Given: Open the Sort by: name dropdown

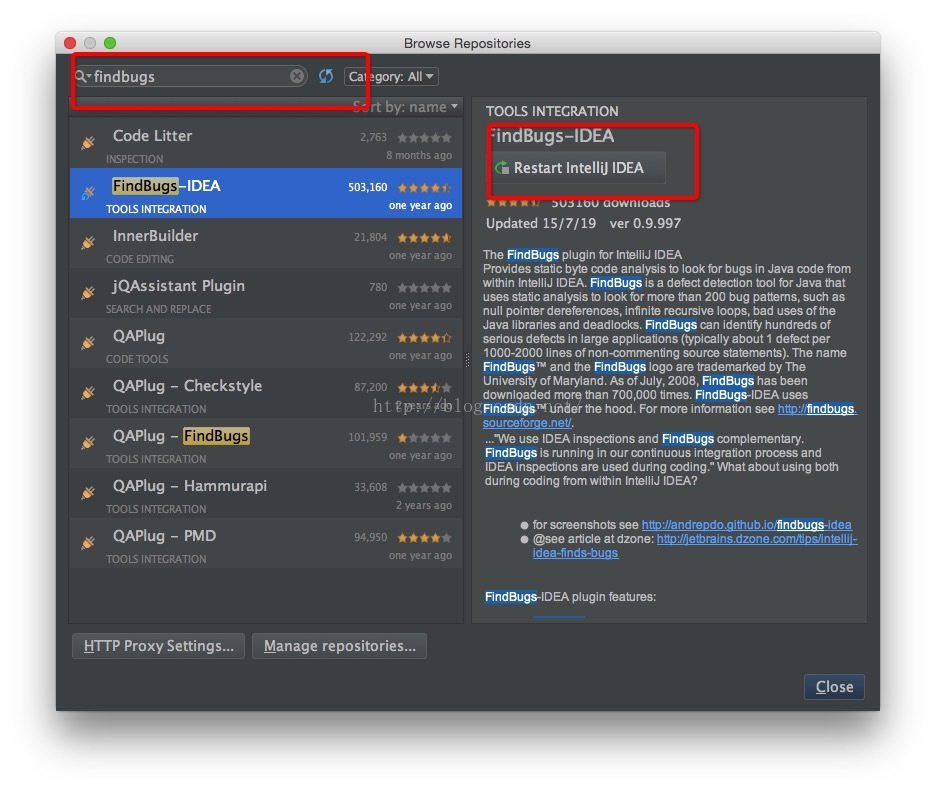Looking at the screenshot, I should (406, 107).
